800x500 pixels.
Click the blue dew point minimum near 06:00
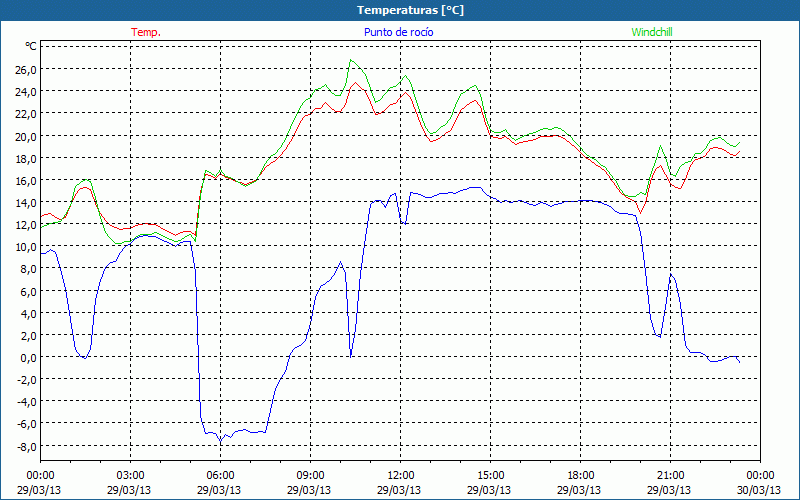point(221,441)
